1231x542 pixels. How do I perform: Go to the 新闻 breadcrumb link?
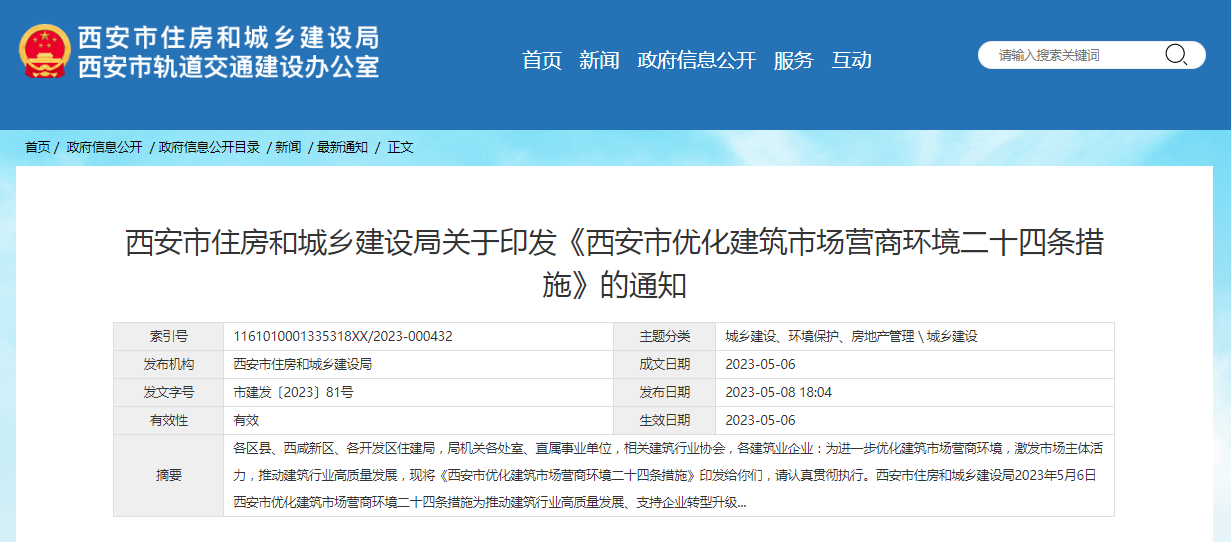tap(288, 147)
